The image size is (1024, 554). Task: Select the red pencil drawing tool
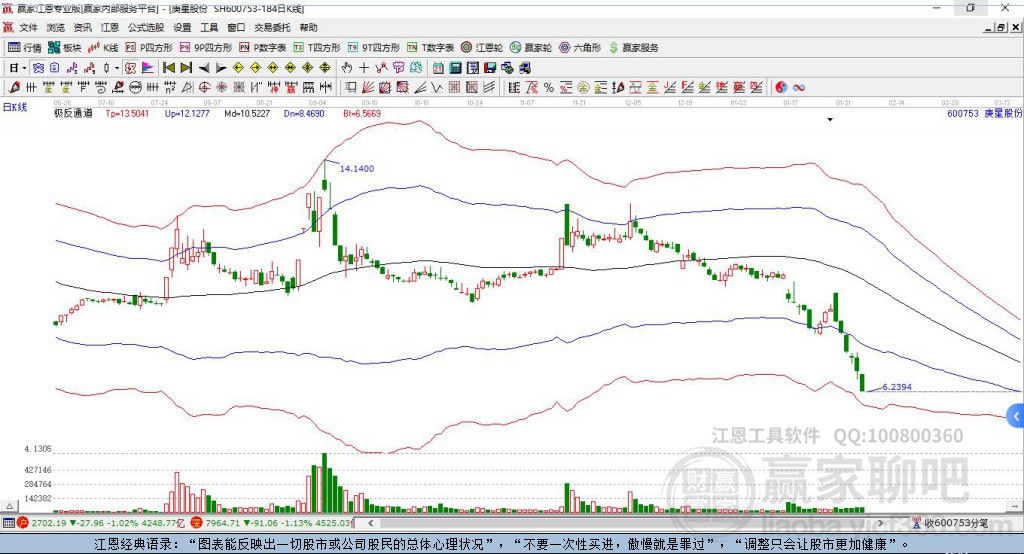point(14,87)
